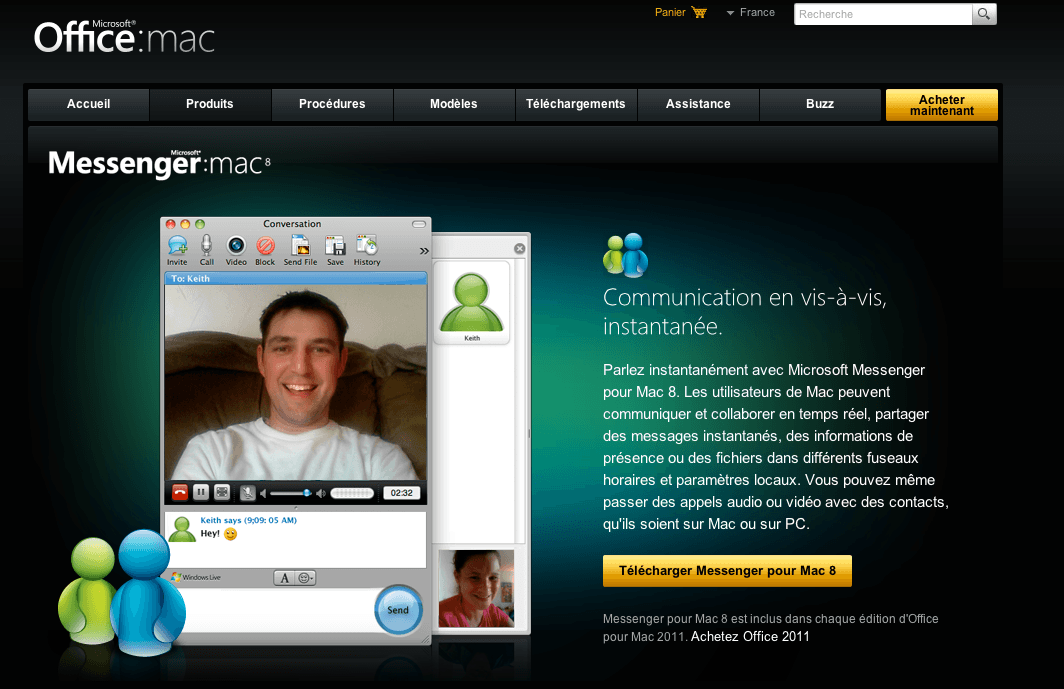Start video using the Video icon

(236, 250)
